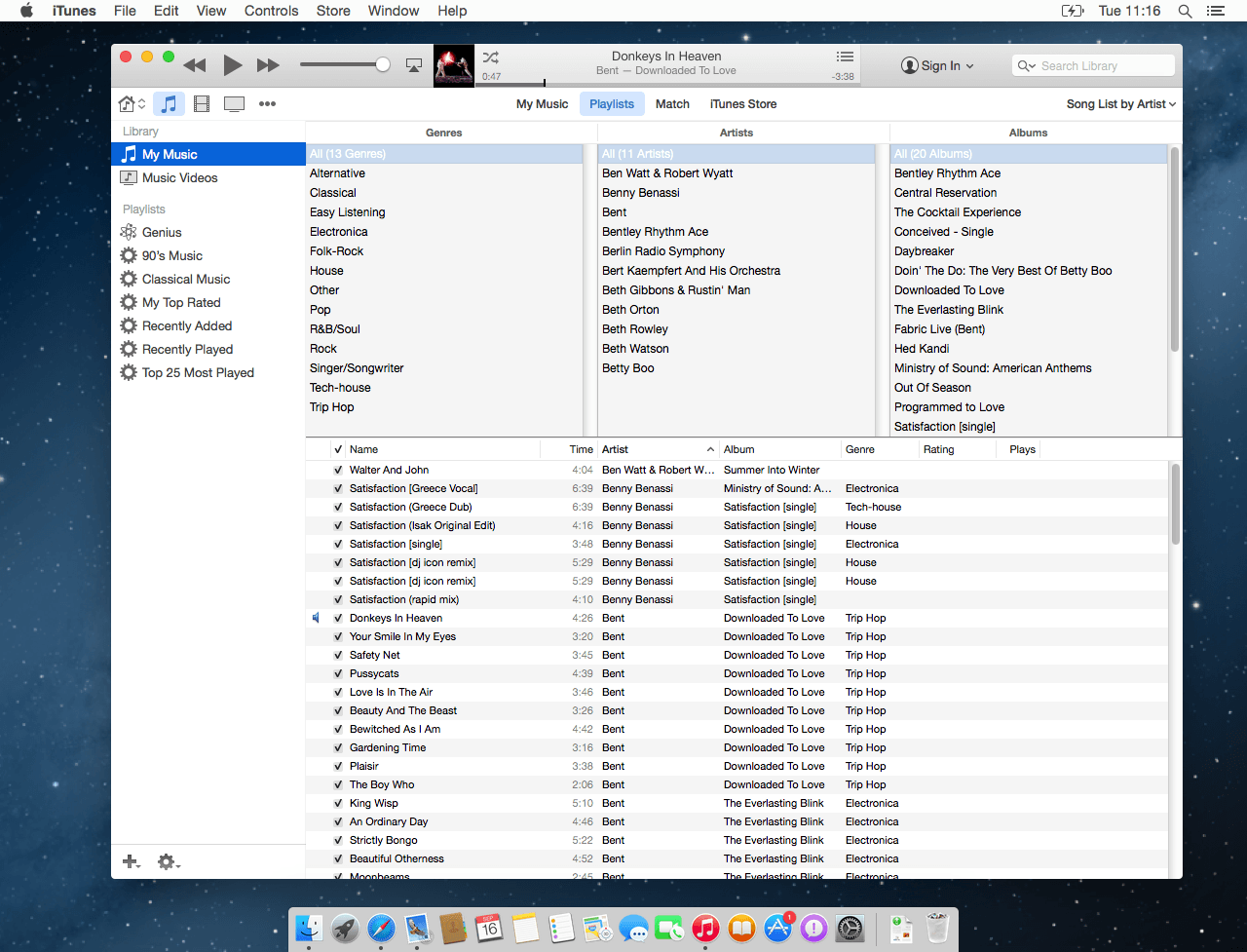
Task: Uncheck the Donkeys In Heaven song
Action: 338,618
